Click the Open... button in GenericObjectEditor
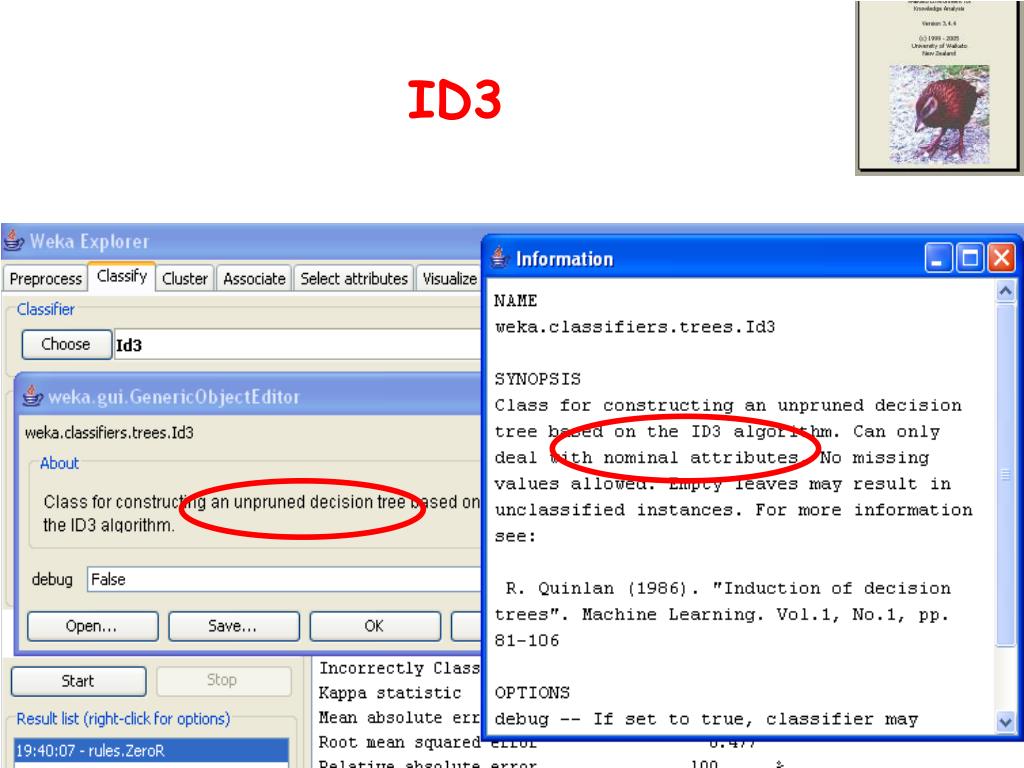The height and width of the screenshot is (768, 1024). [x=92, y=626]
